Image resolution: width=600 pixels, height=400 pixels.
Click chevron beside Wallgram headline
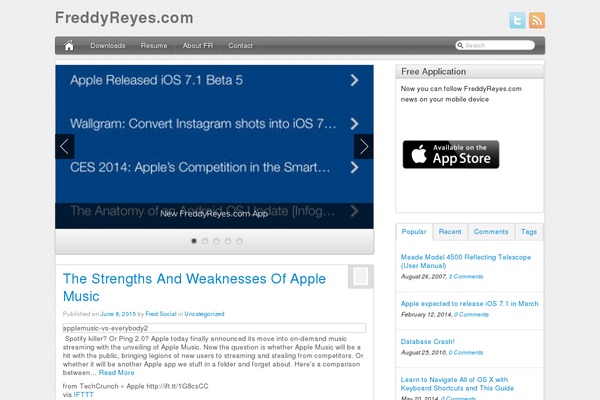pyautogui.click(x=354, y=124)
